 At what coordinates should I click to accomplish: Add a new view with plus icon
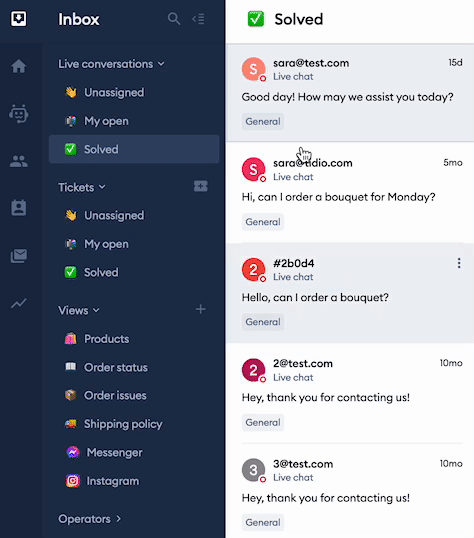pyautogui.click(x=200, y=309)
